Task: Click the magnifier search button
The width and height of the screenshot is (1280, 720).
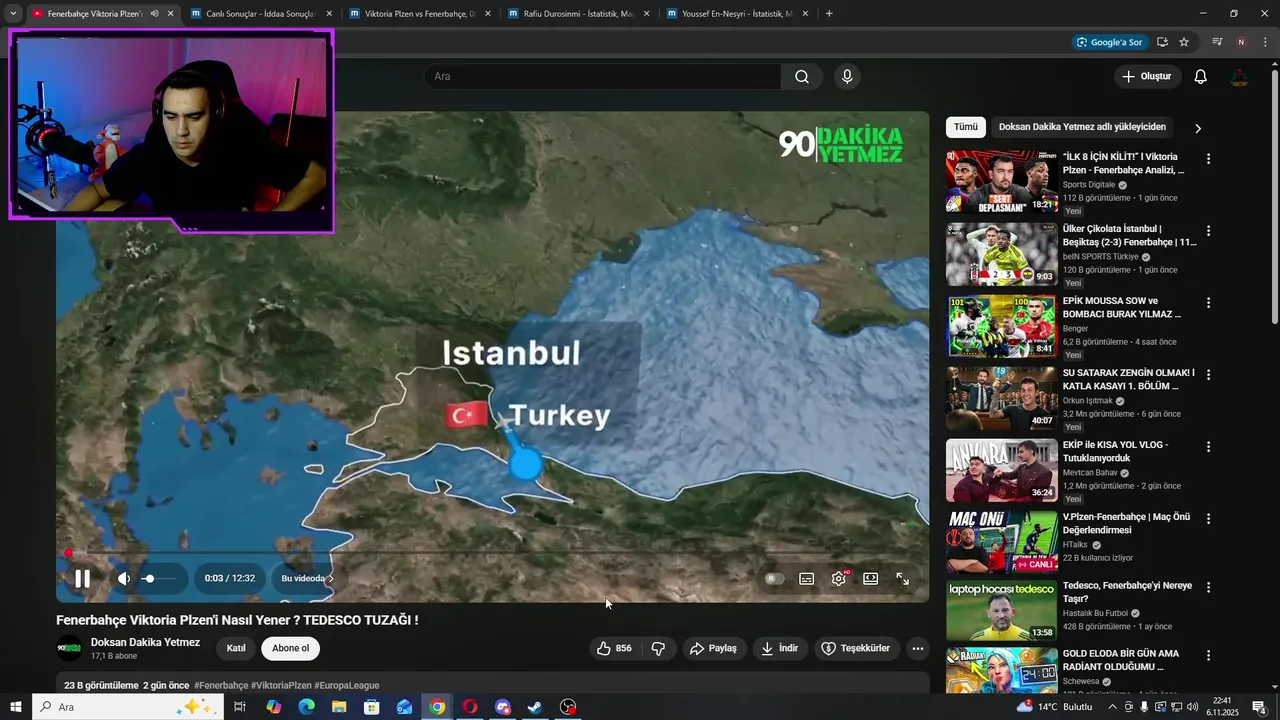Action: pyautogui.click(x=802, y=76)
